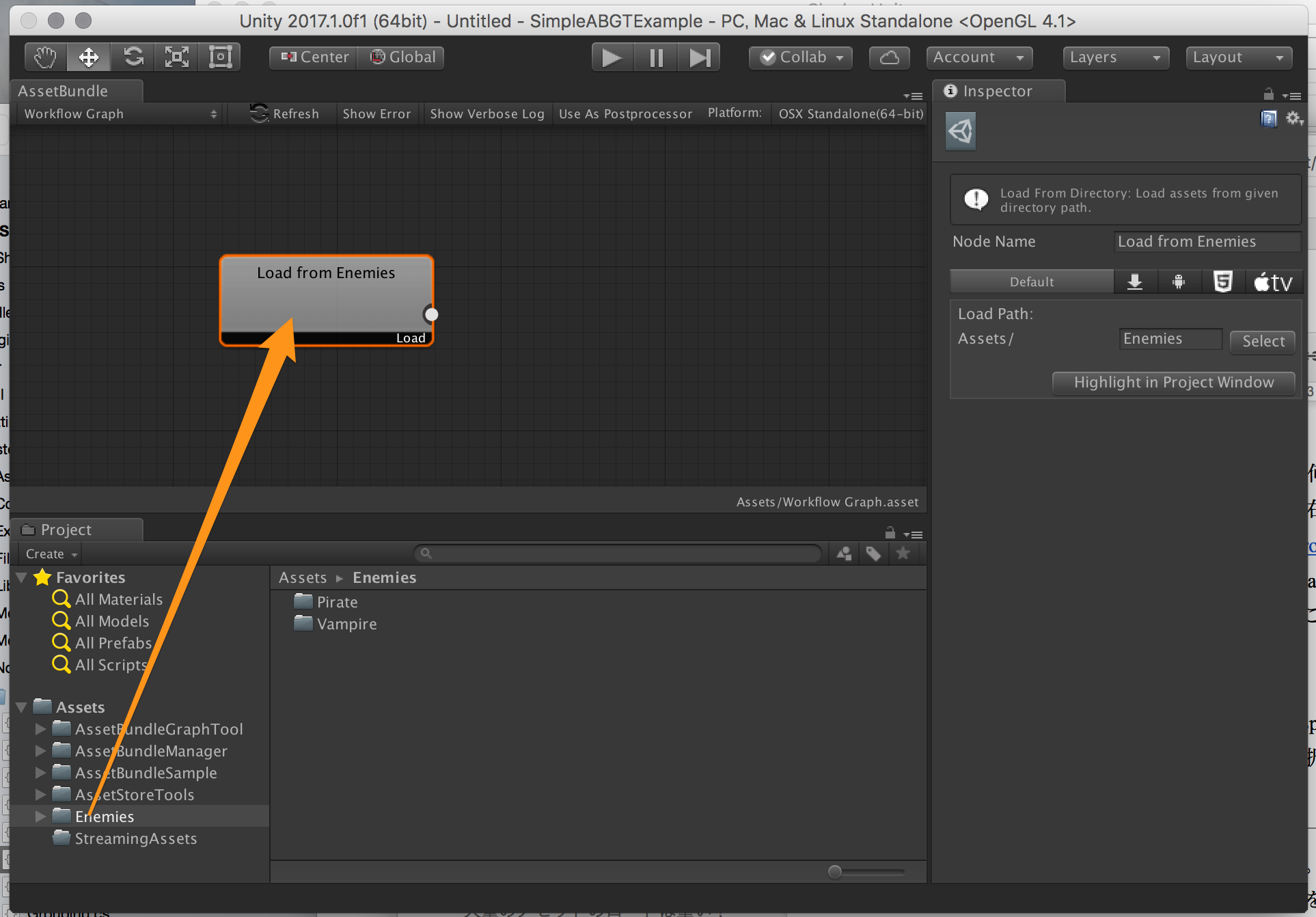Start Play mode
Image resolution: width=1316 pixels, height=917 pixels.
612,57
